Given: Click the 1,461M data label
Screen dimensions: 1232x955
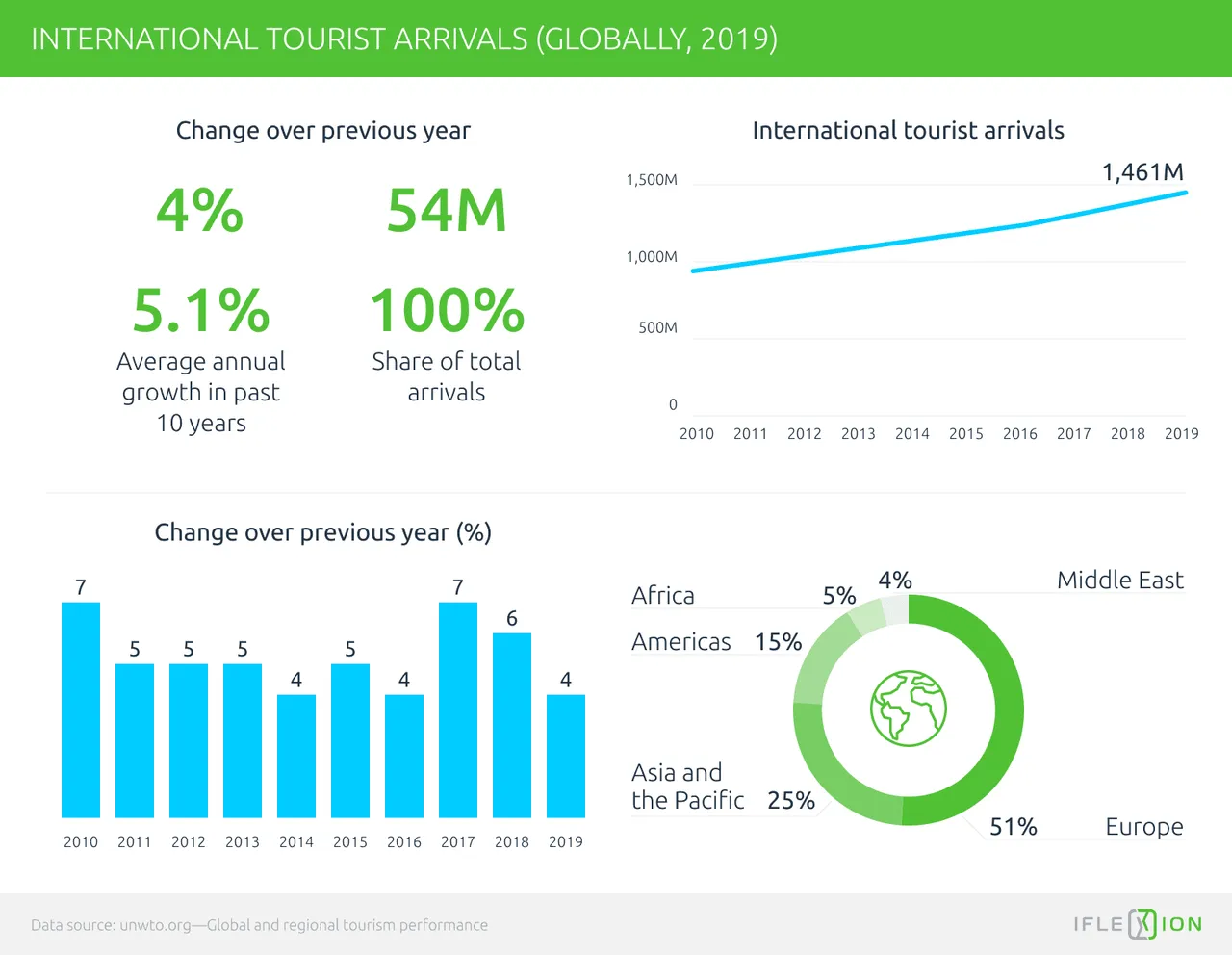Looking at the screenshot, I should click(1142, 172).
